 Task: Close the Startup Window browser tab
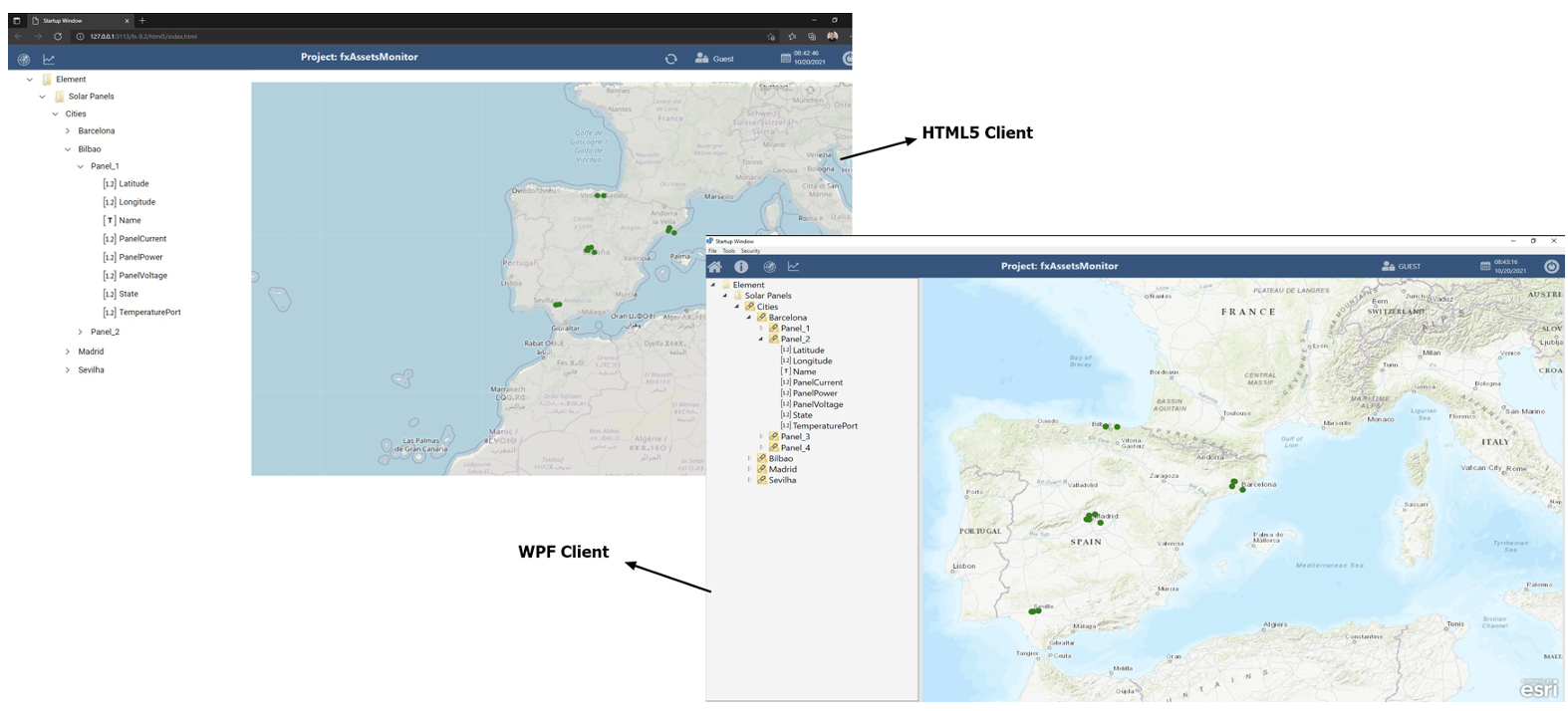click(x=128, y=20)
